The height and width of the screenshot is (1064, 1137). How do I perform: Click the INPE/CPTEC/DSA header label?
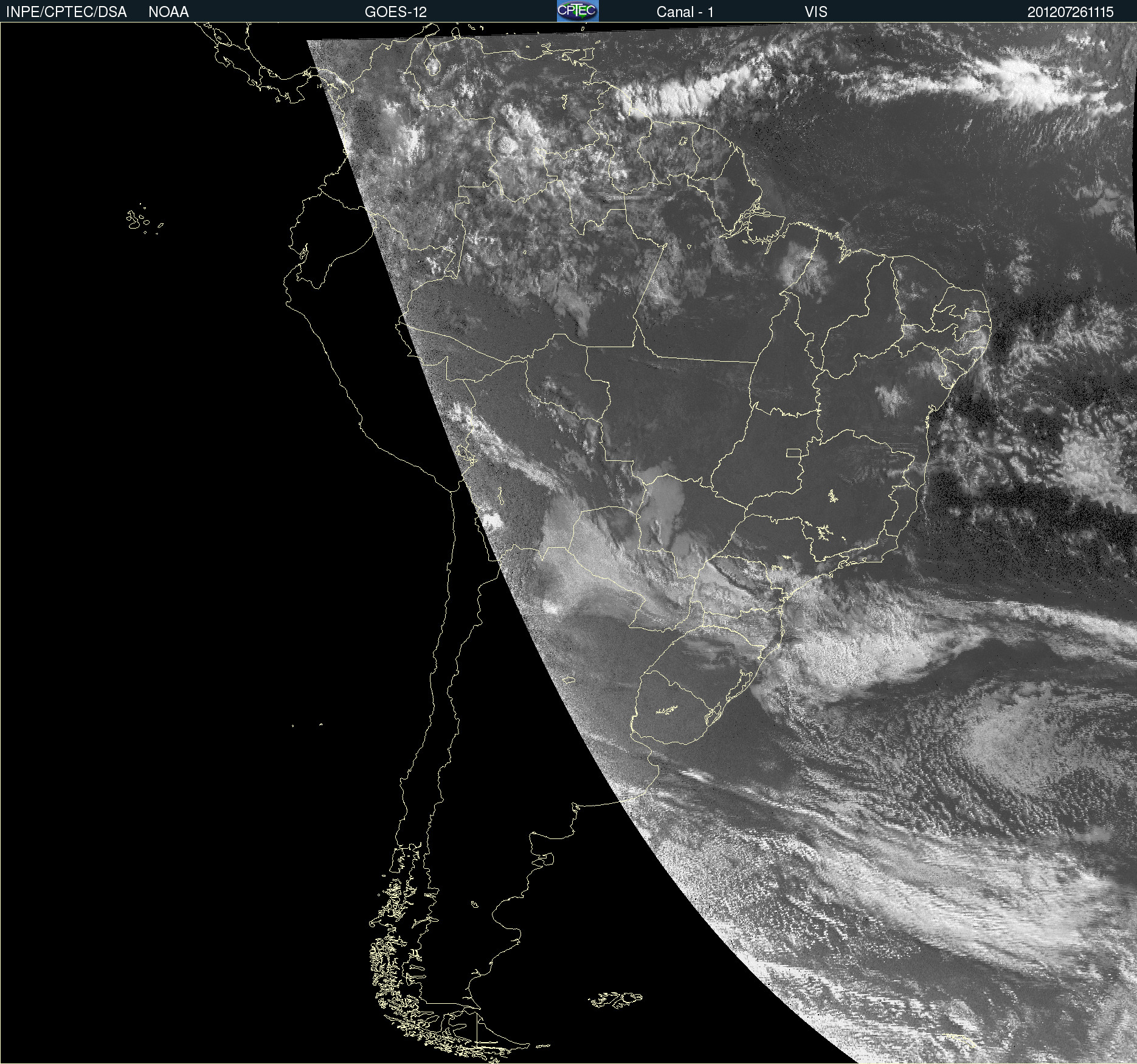(66, 12)
